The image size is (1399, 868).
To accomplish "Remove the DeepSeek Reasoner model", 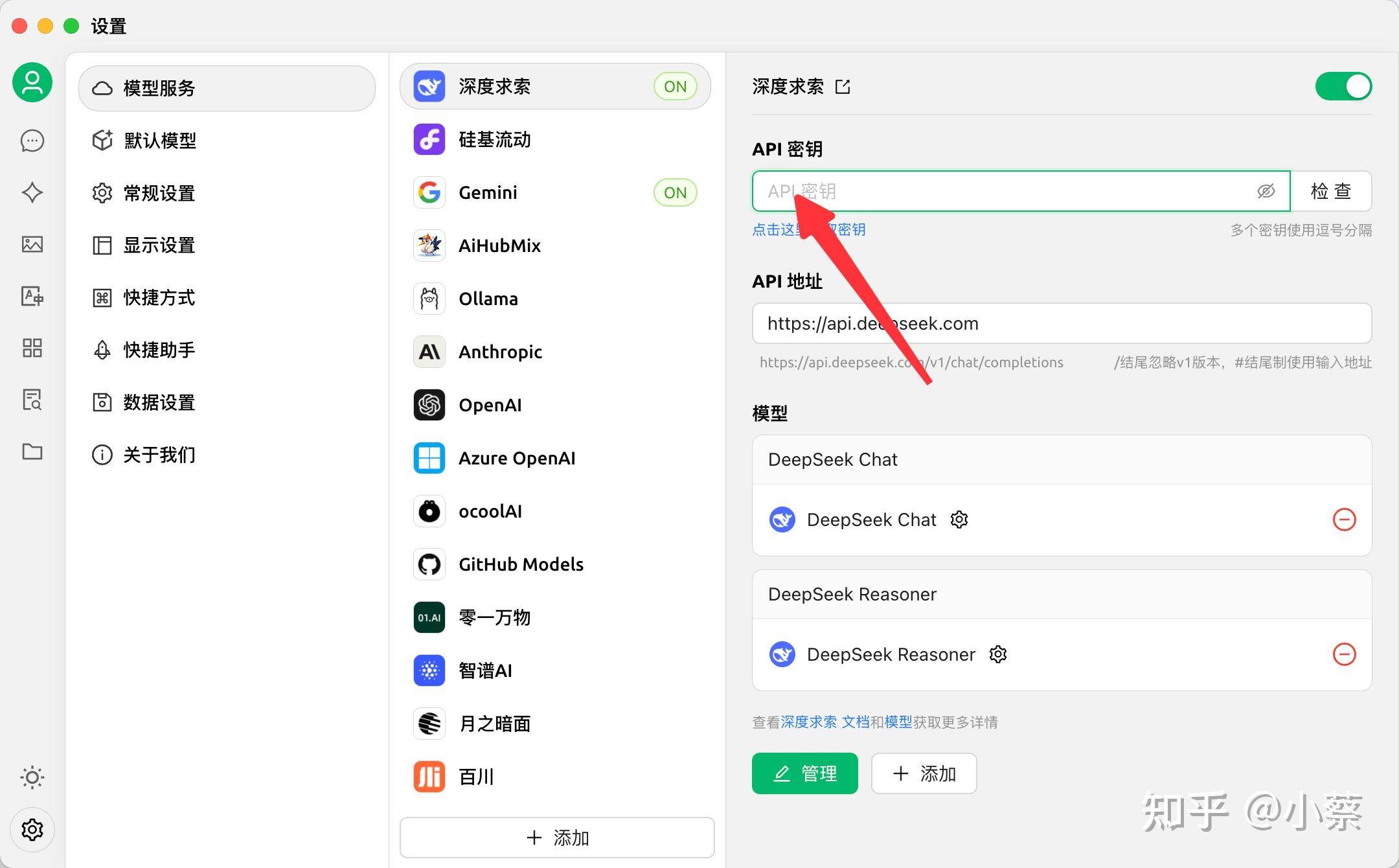I will pos(1345,654).
